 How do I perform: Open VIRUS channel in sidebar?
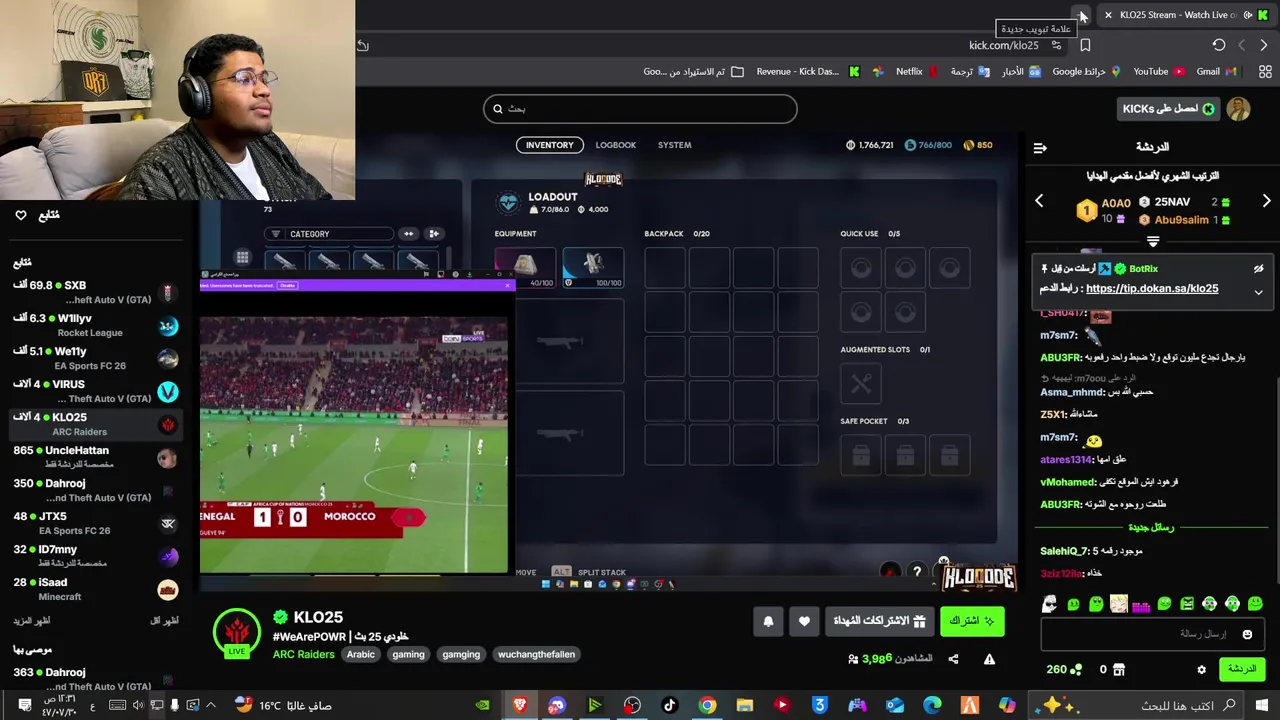pos(95,391)
